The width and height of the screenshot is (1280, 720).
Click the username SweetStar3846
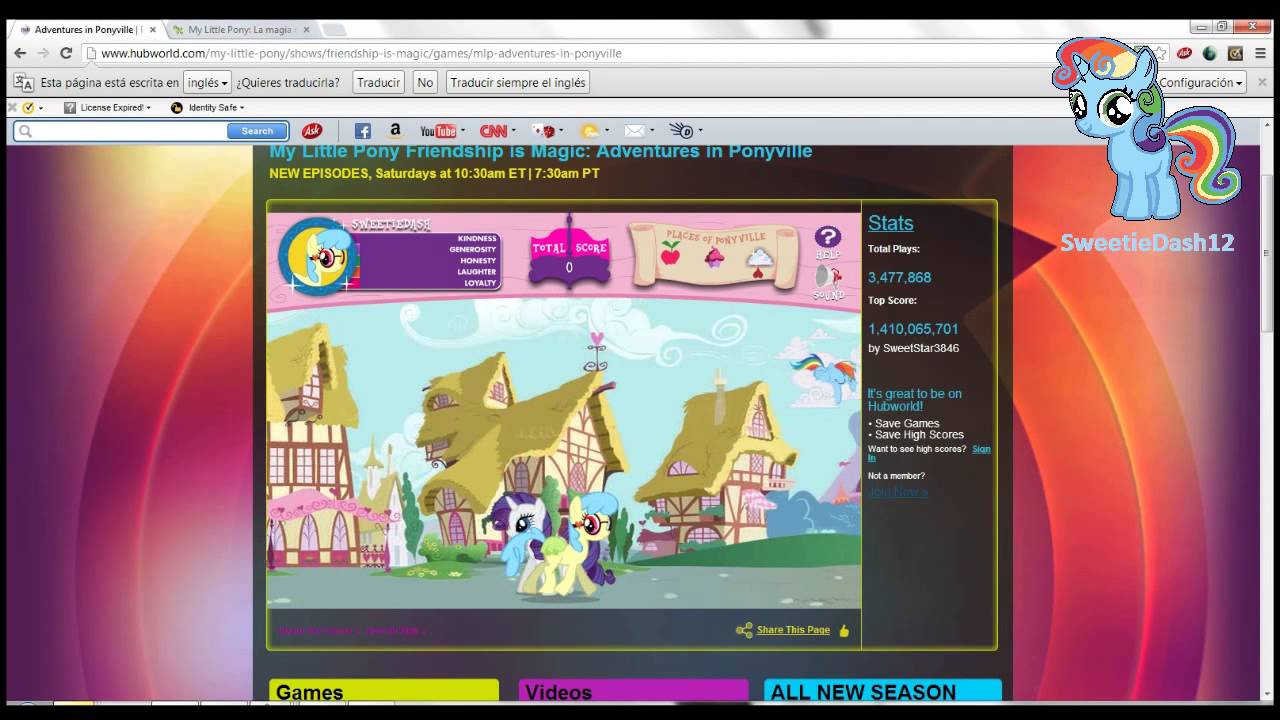[x=921, y=348]
